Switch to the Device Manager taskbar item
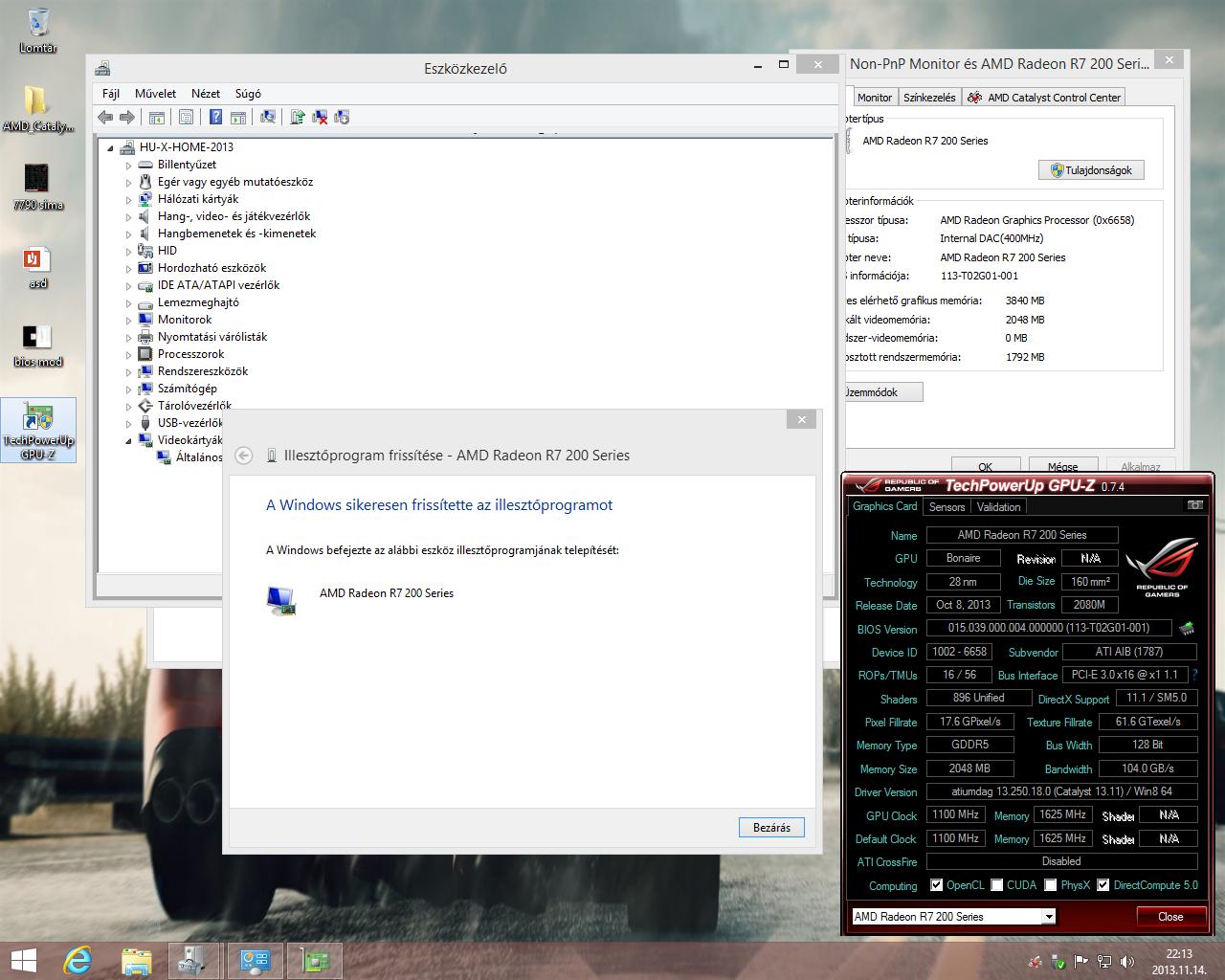Viewport: 1225px width, 980px height. click(194, 961)
